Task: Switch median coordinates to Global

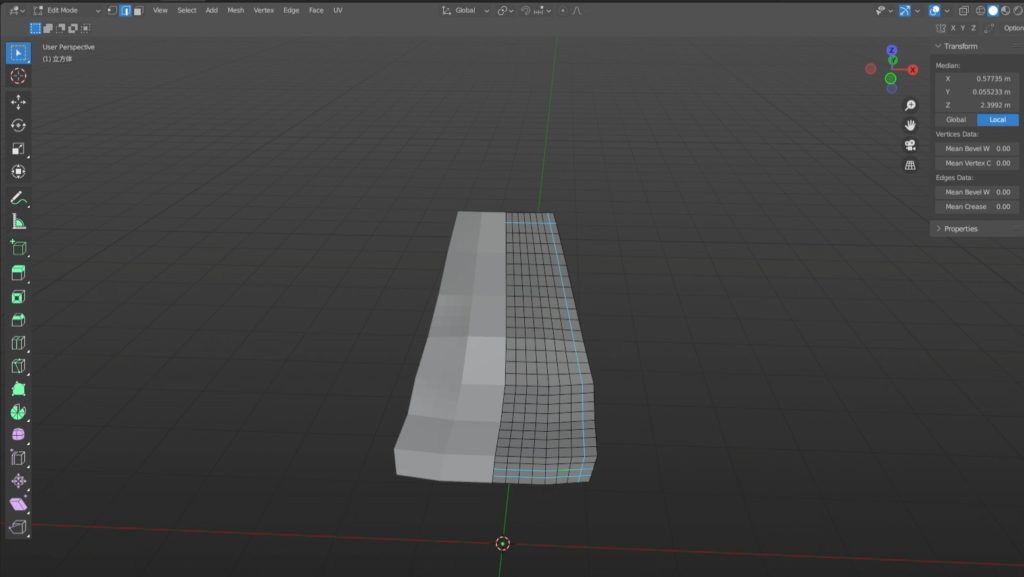Action: pos(956,120)
